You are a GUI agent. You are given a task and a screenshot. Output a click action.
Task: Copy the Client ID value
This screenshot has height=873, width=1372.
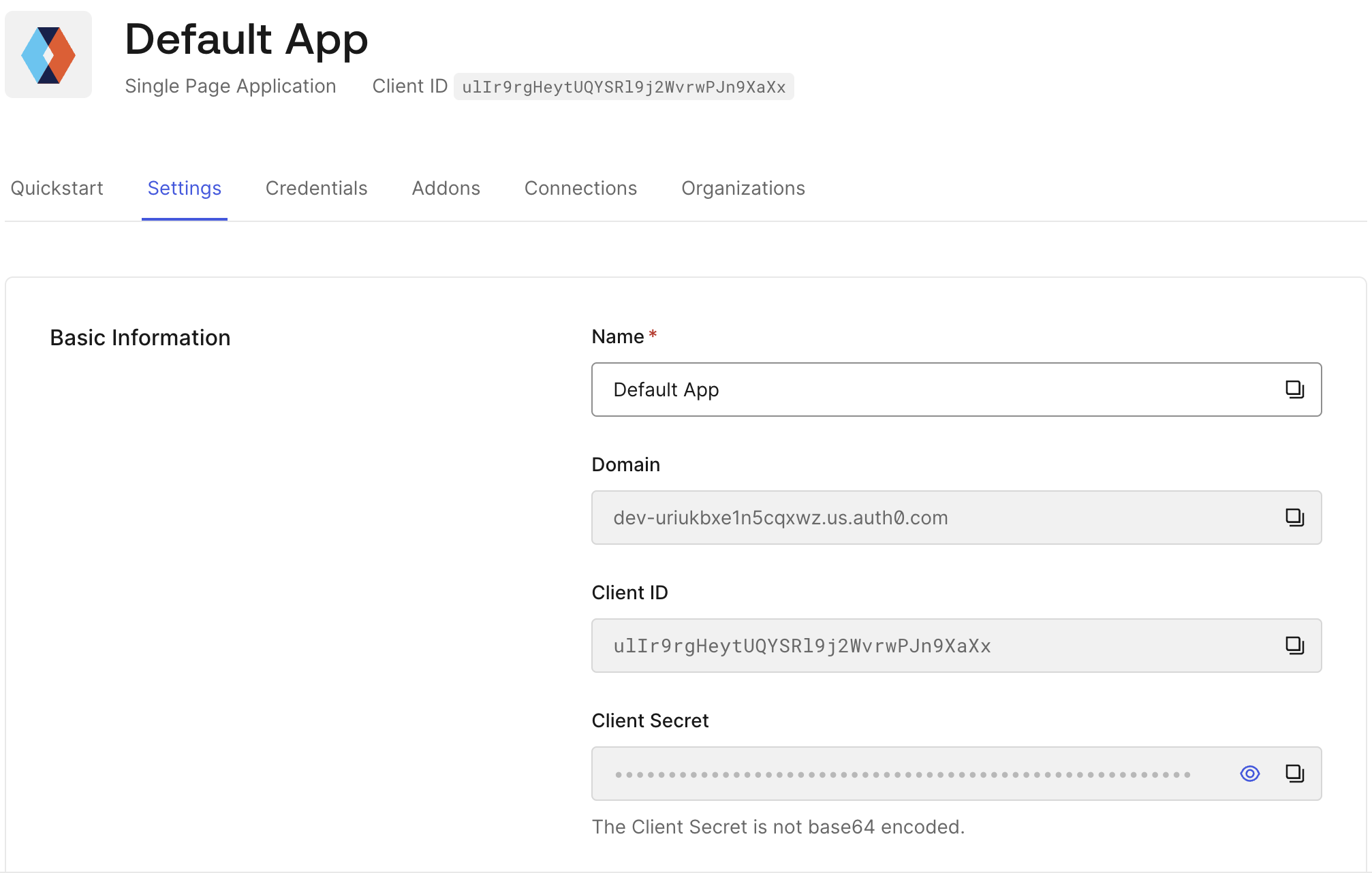pos(1295,646)
